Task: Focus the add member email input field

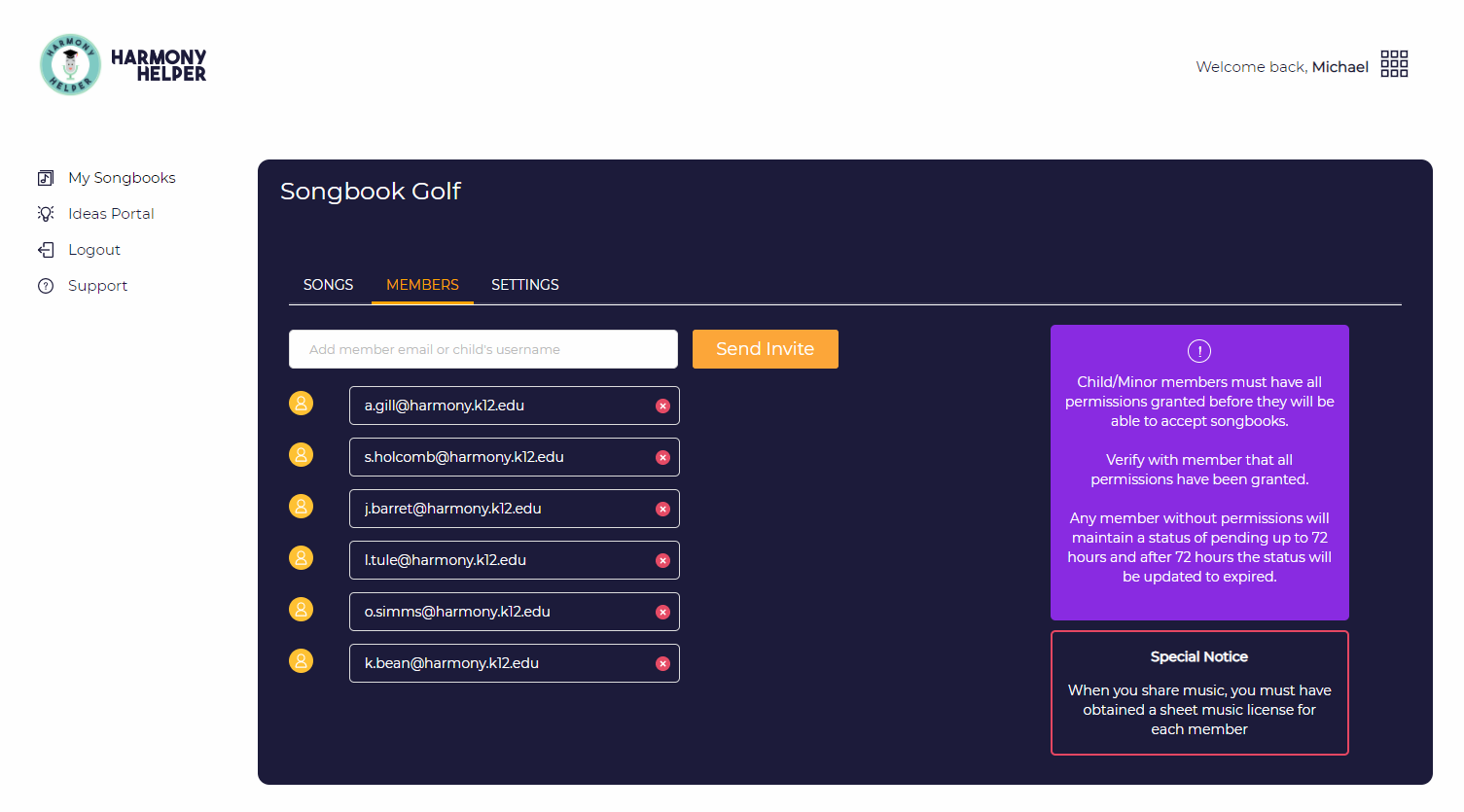Action: (483, 349)
